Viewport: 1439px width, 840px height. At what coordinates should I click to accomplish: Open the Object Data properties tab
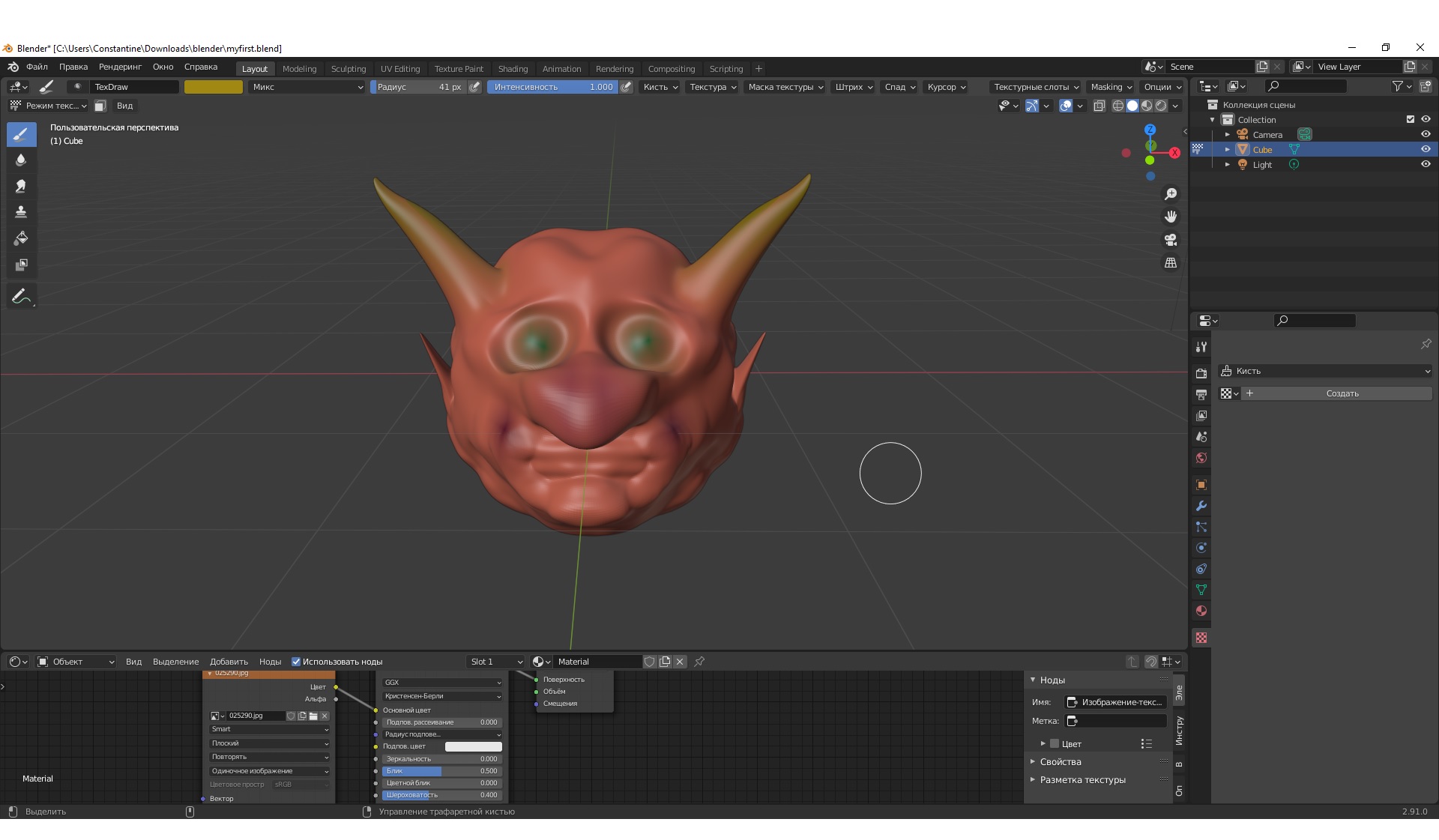click(x=1201, y=590)
